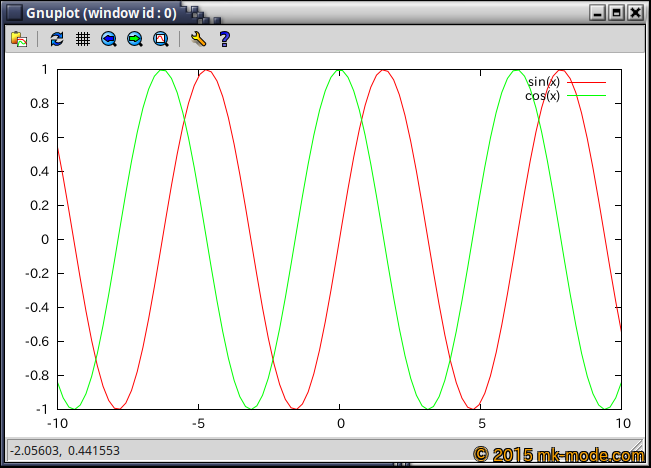The image size is (651, 468).
Task: Open help with the question mark icon
Action: 224,39
